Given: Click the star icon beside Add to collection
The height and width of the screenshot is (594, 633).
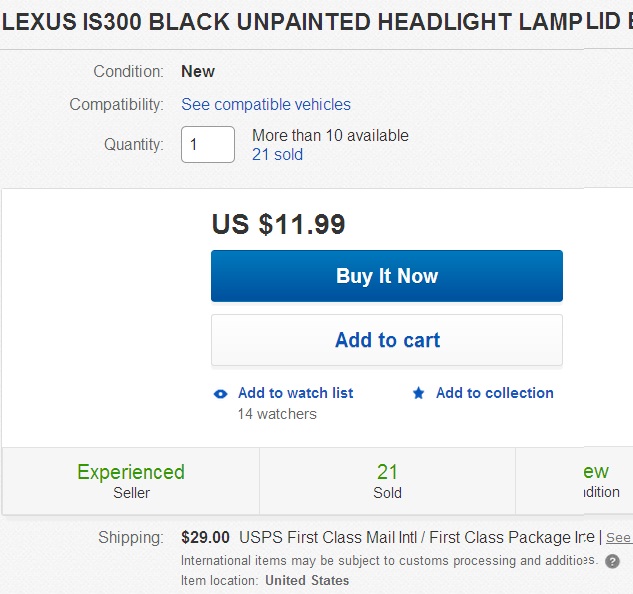Looking at the screenshot, I should (x=419, y=394).
